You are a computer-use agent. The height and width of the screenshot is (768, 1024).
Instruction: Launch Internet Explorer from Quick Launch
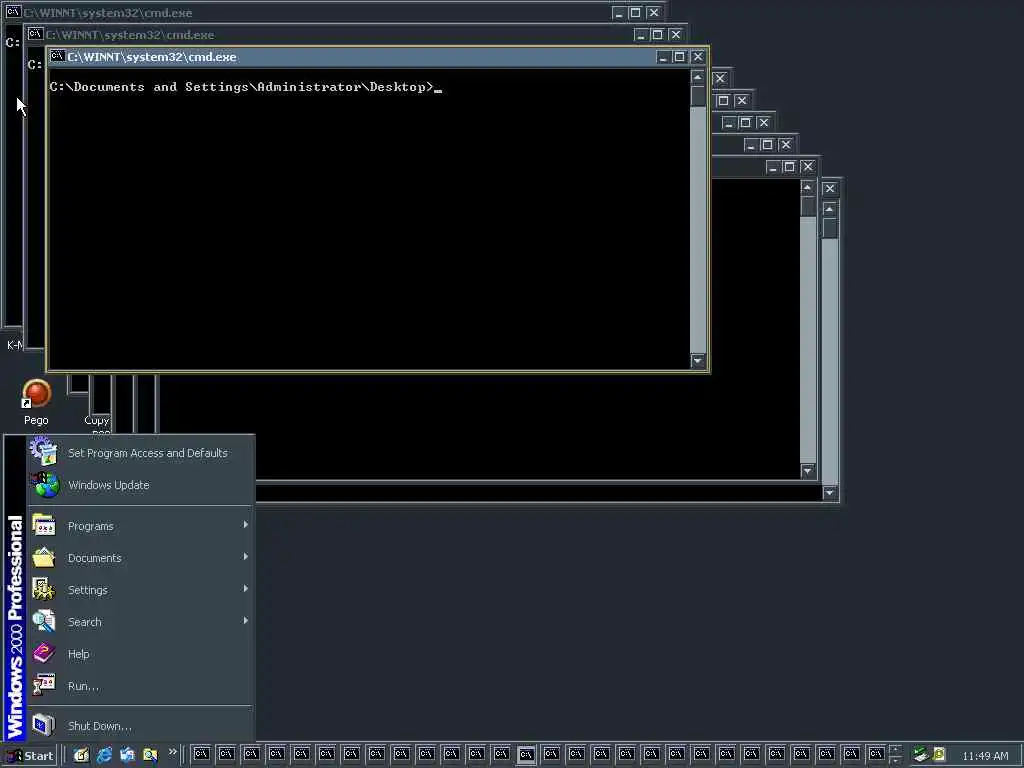tap(104, 755)
